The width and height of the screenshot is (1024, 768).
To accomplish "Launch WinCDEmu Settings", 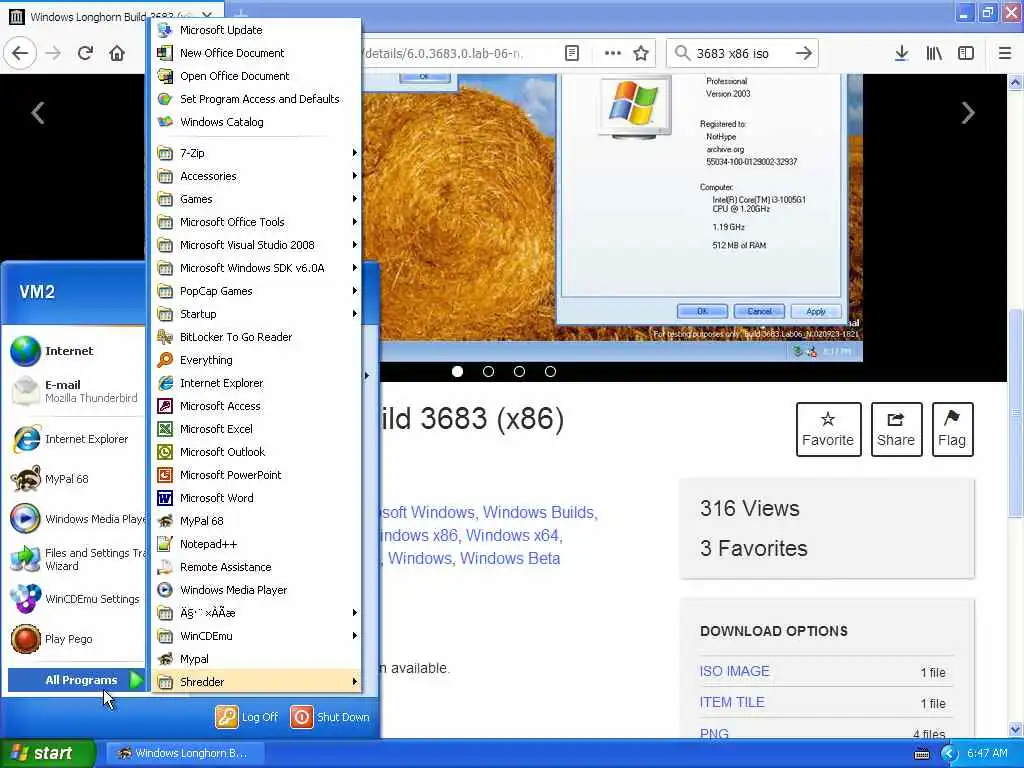I will pyautogui.click(x=76, y=599).
